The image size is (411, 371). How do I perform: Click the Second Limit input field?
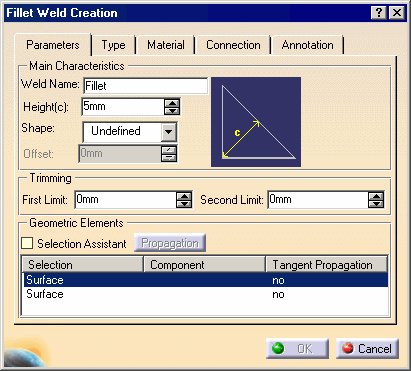(x=318, y=200)
